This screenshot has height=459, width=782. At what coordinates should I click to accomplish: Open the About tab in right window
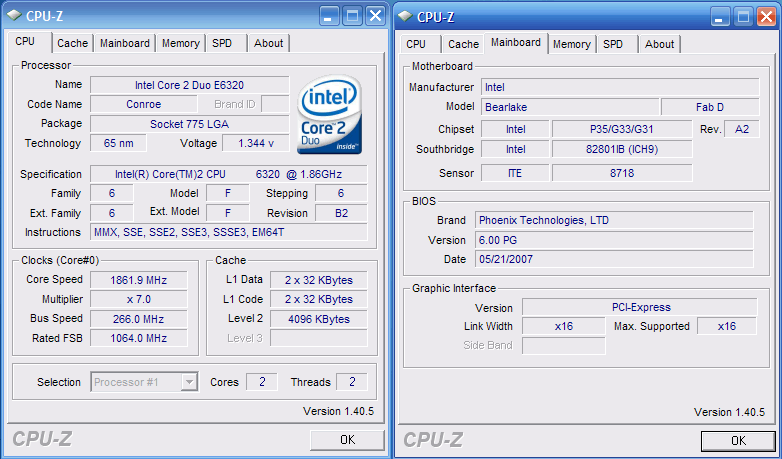(659, 44)
